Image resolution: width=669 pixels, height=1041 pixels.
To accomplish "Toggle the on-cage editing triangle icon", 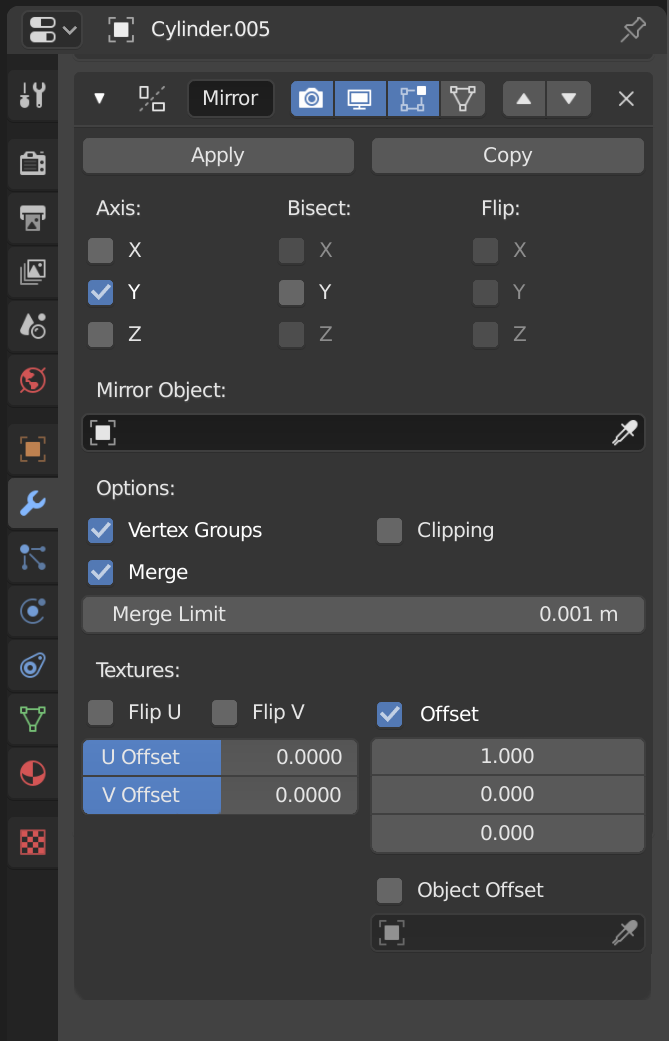I will click(463, 99).
